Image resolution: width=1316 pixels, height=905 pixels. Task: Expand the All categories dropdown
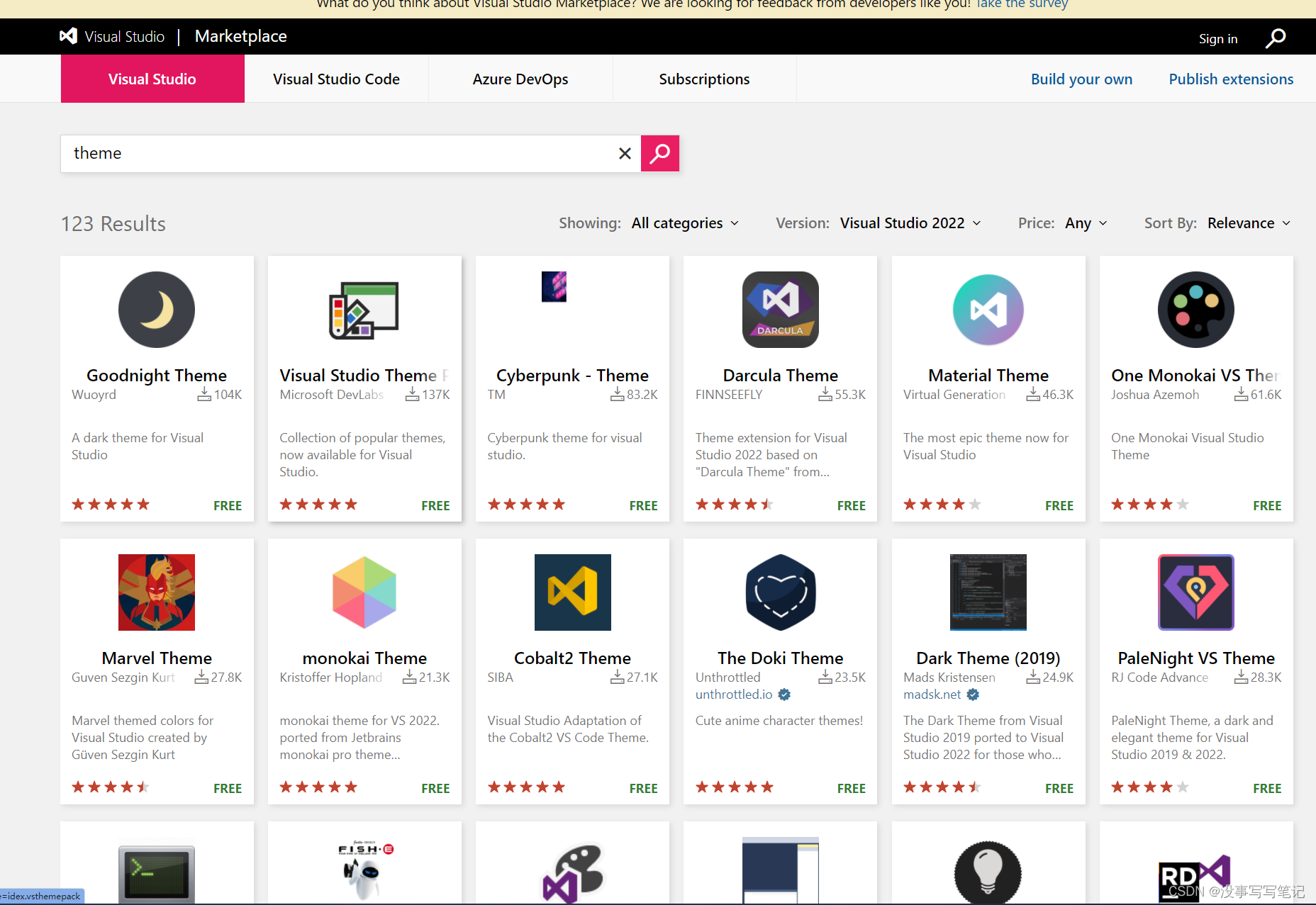coord(686,223)
